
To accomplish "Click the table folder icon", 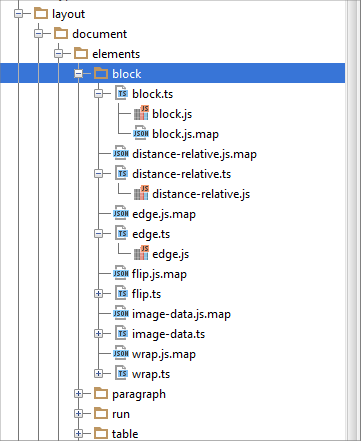I will (x=101, y=434).
